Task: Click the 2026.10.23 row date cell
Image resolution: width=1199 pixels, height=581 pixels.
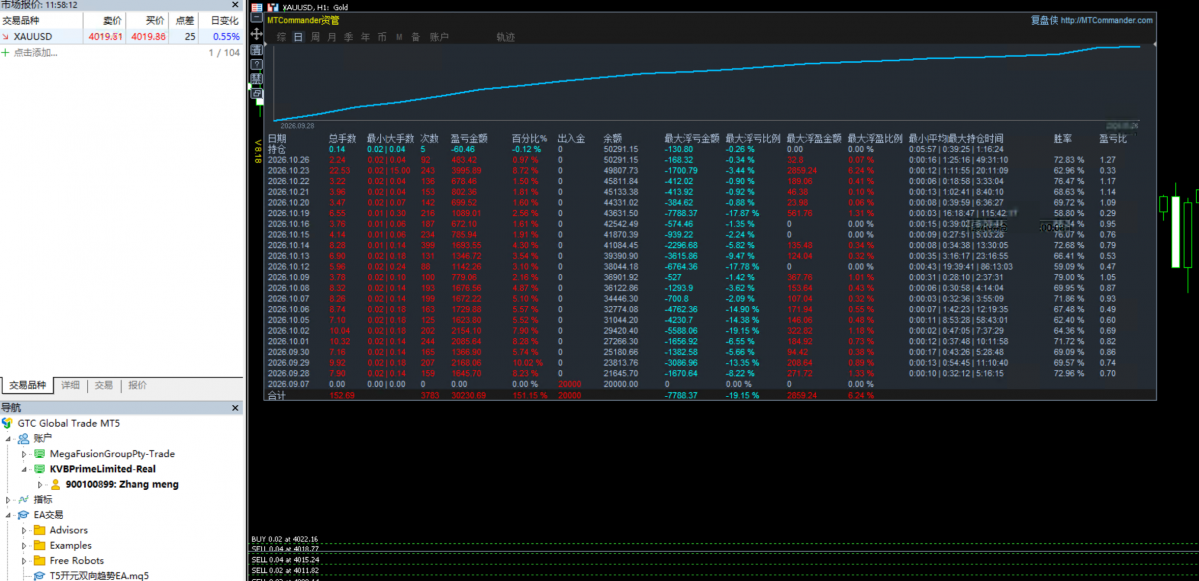Action: (288, 170)
